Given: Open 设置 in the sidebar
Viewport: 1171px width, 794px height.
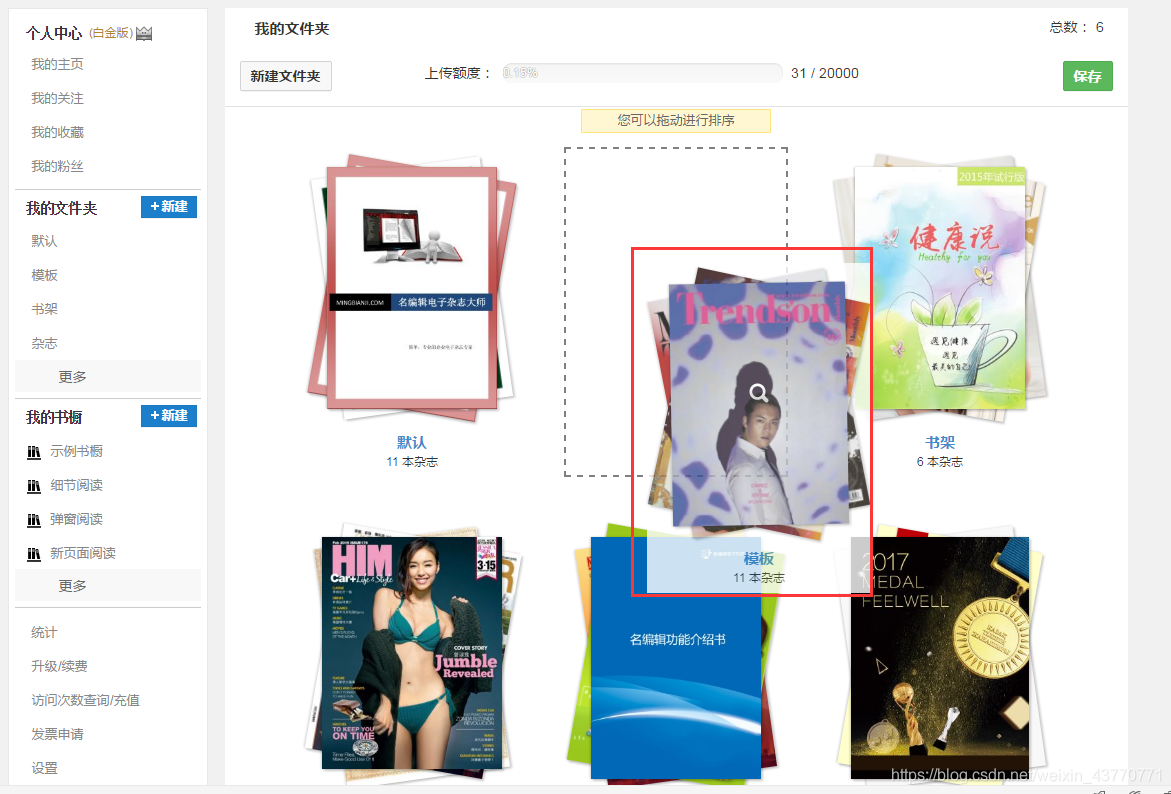Looking at the screenshot, I should pos(44,768).
